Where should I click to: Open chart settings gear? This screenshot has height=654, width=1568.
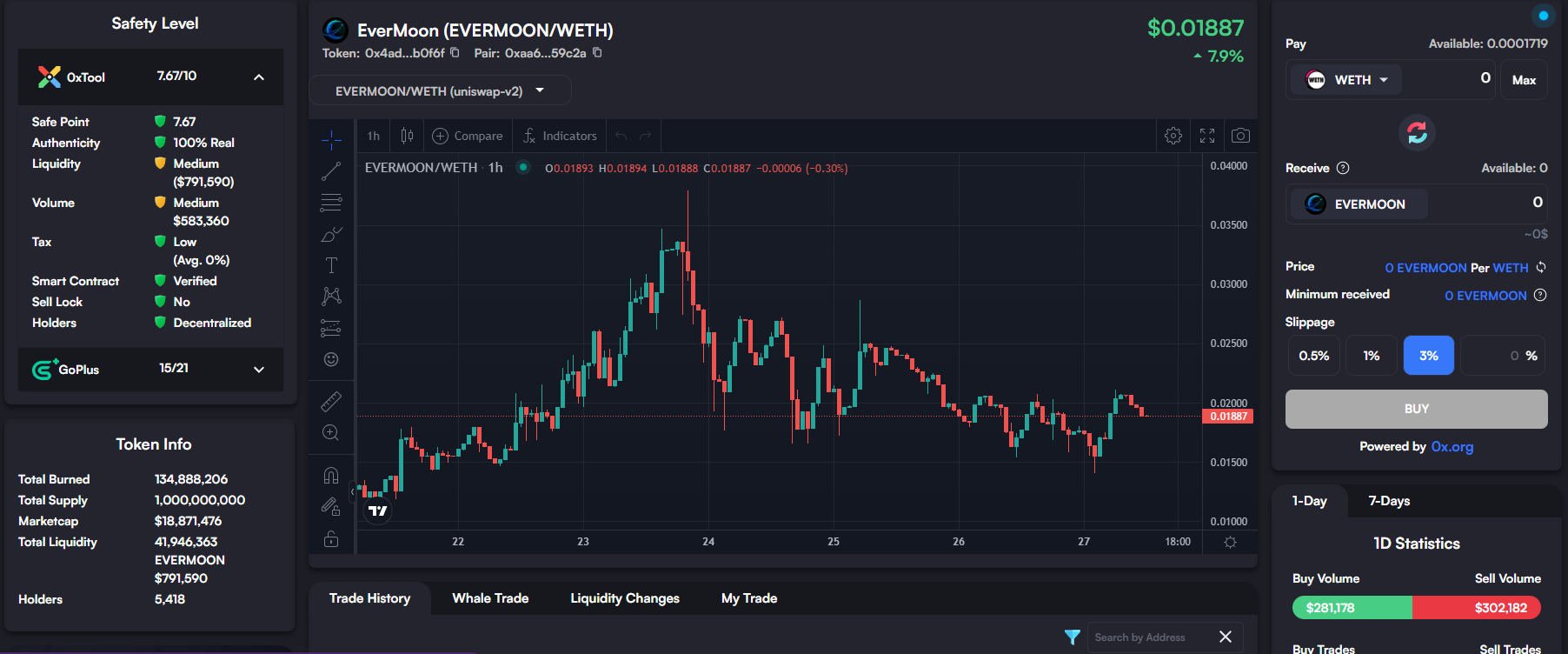click(1173, 136)
